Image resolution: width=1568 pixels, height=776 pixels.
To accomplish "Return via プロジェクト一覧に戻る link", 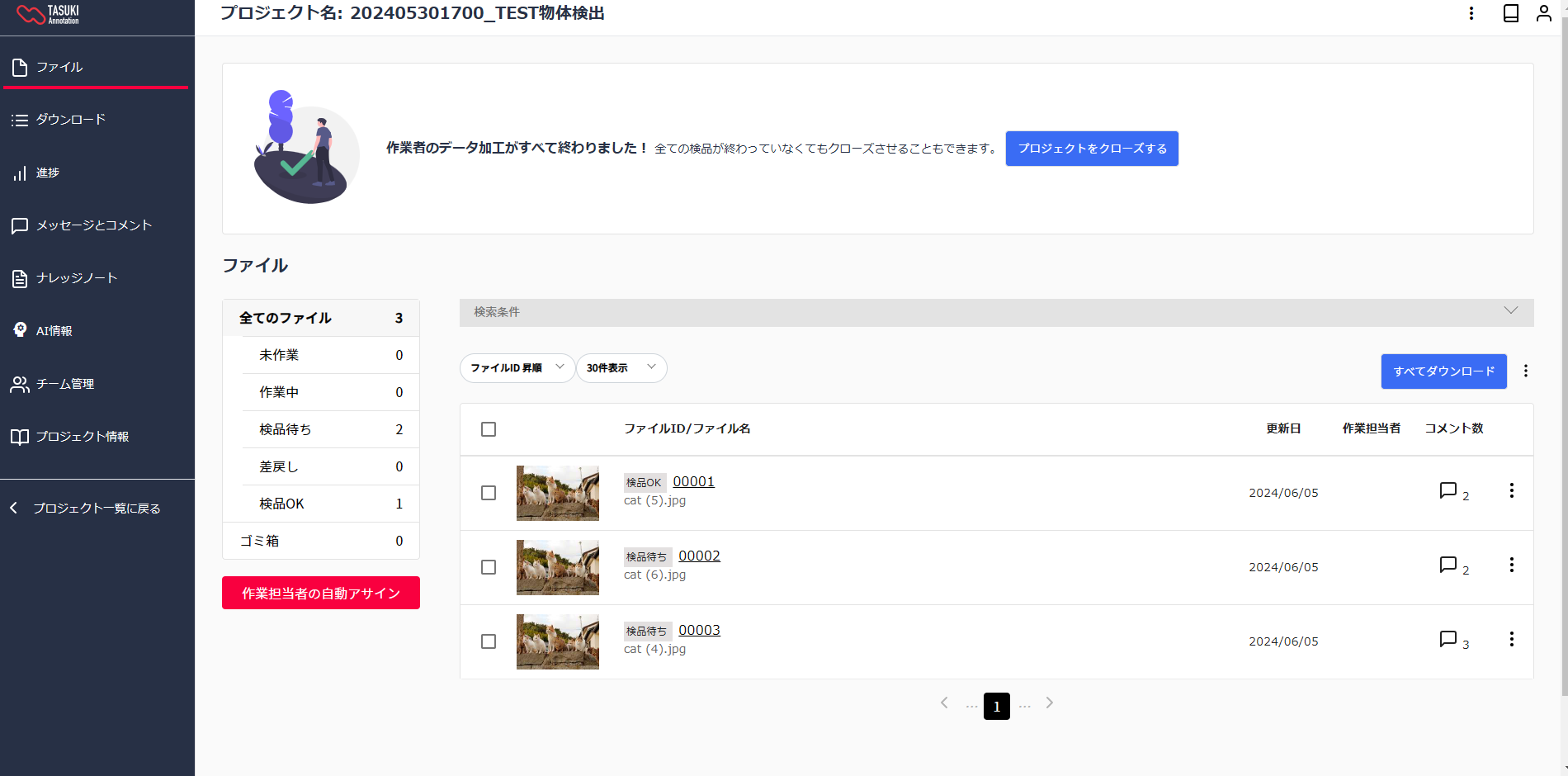I will (97, 509).
